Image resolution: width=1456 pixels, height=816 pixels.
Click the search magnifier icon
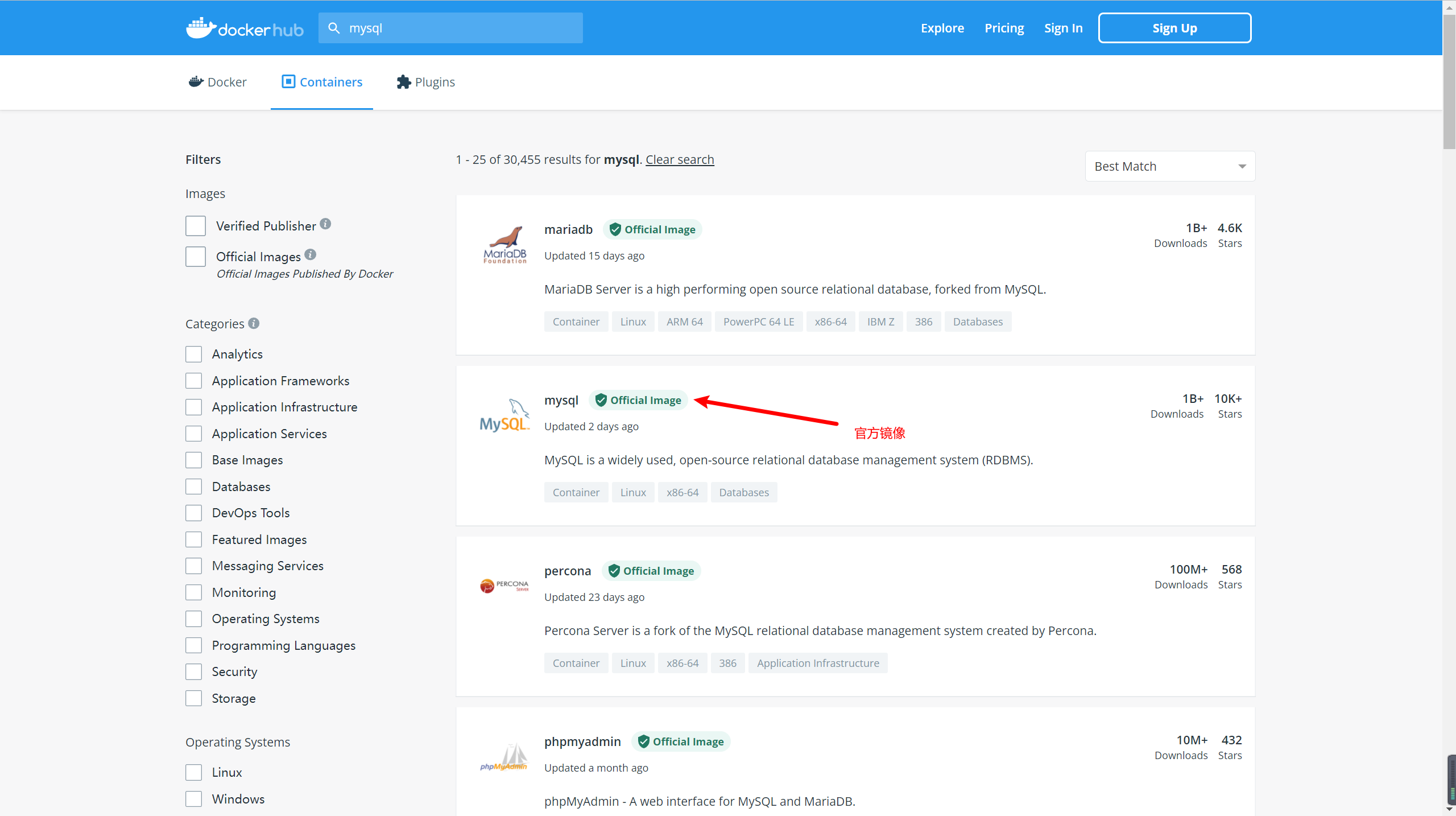[x=334, y=28]
